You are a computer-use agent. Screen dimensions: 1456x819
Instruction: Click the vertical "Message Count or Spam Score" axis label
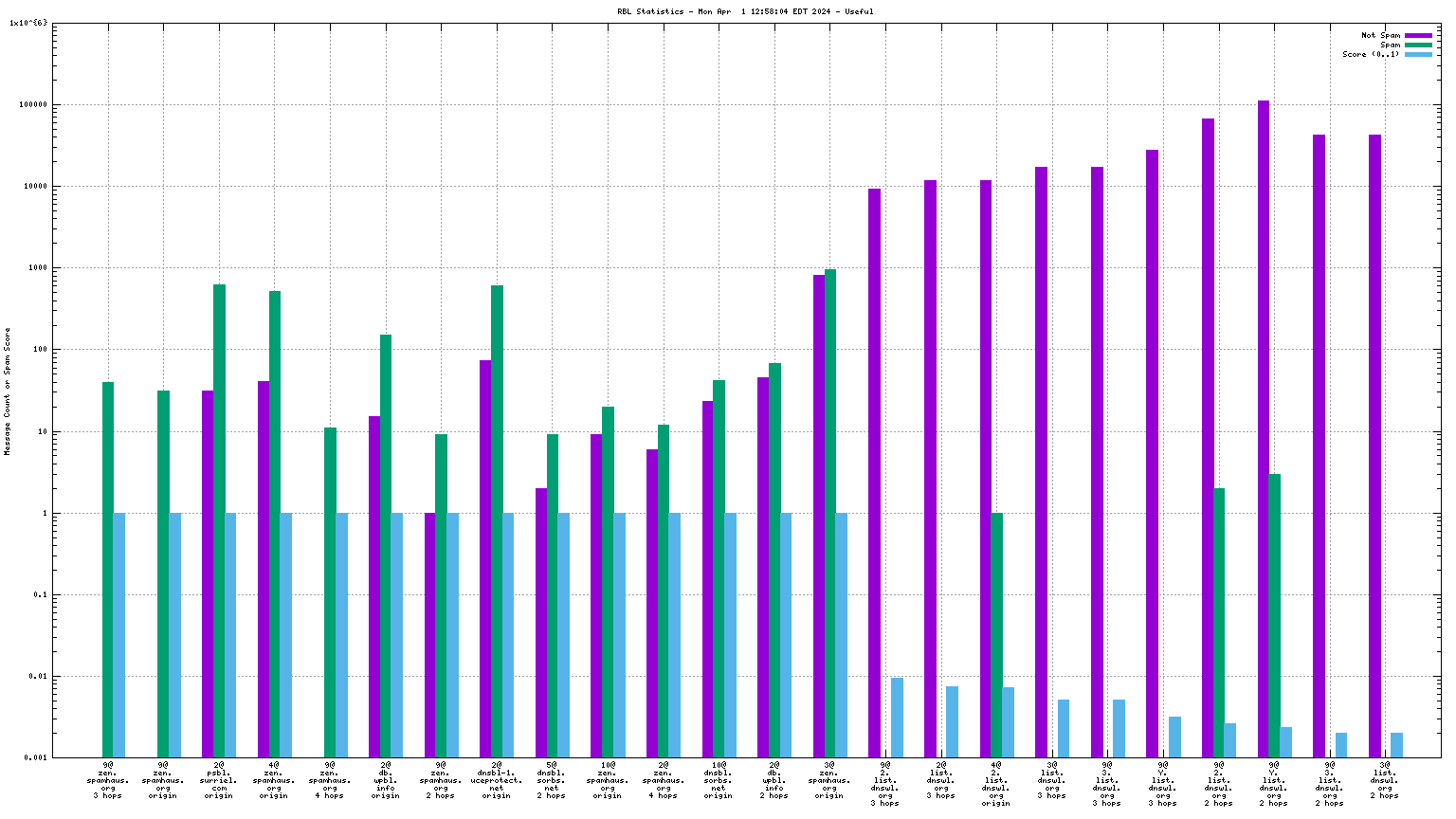pos(8,391)
